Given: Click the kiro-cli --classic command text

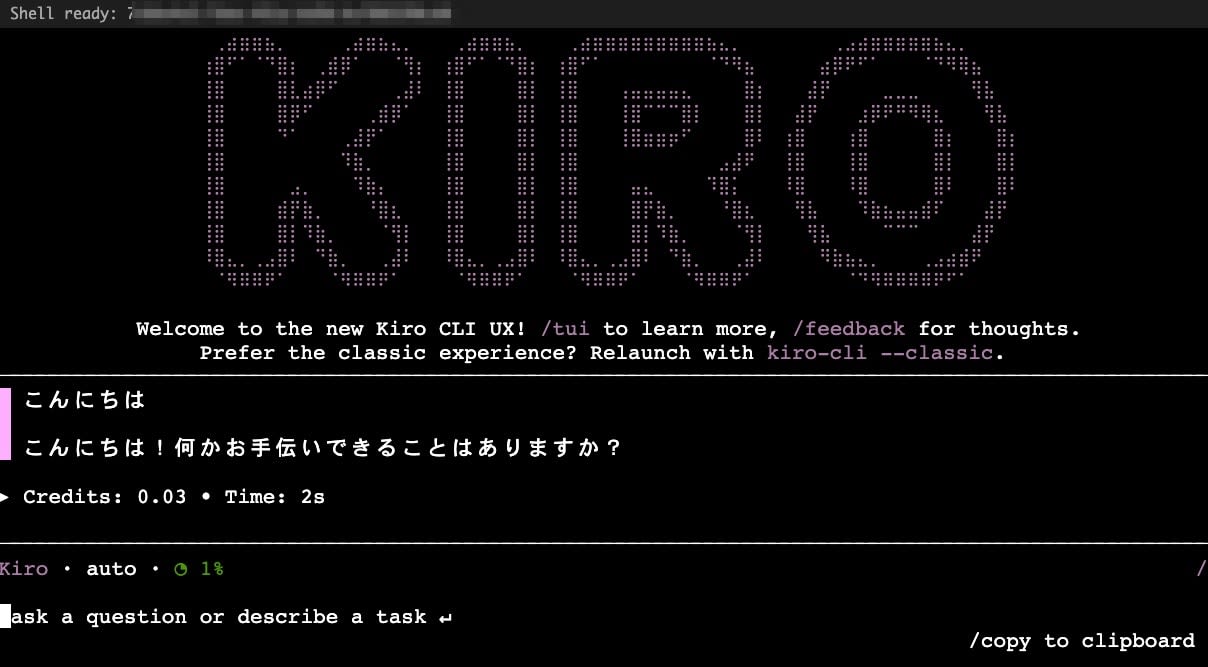Looking at the screenshot, I should click(880, 353).
